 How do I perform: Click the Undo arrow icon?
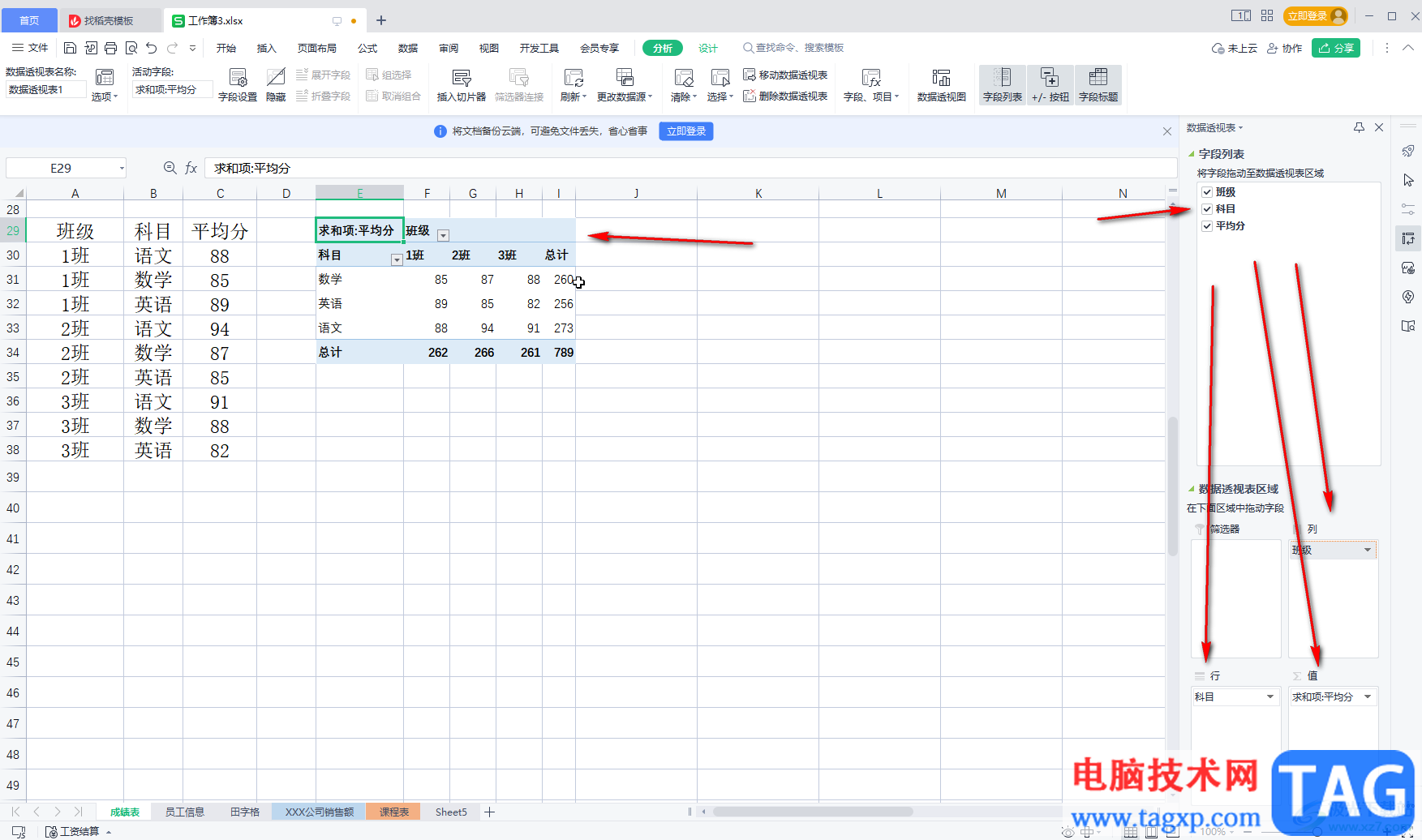[152, 48]
